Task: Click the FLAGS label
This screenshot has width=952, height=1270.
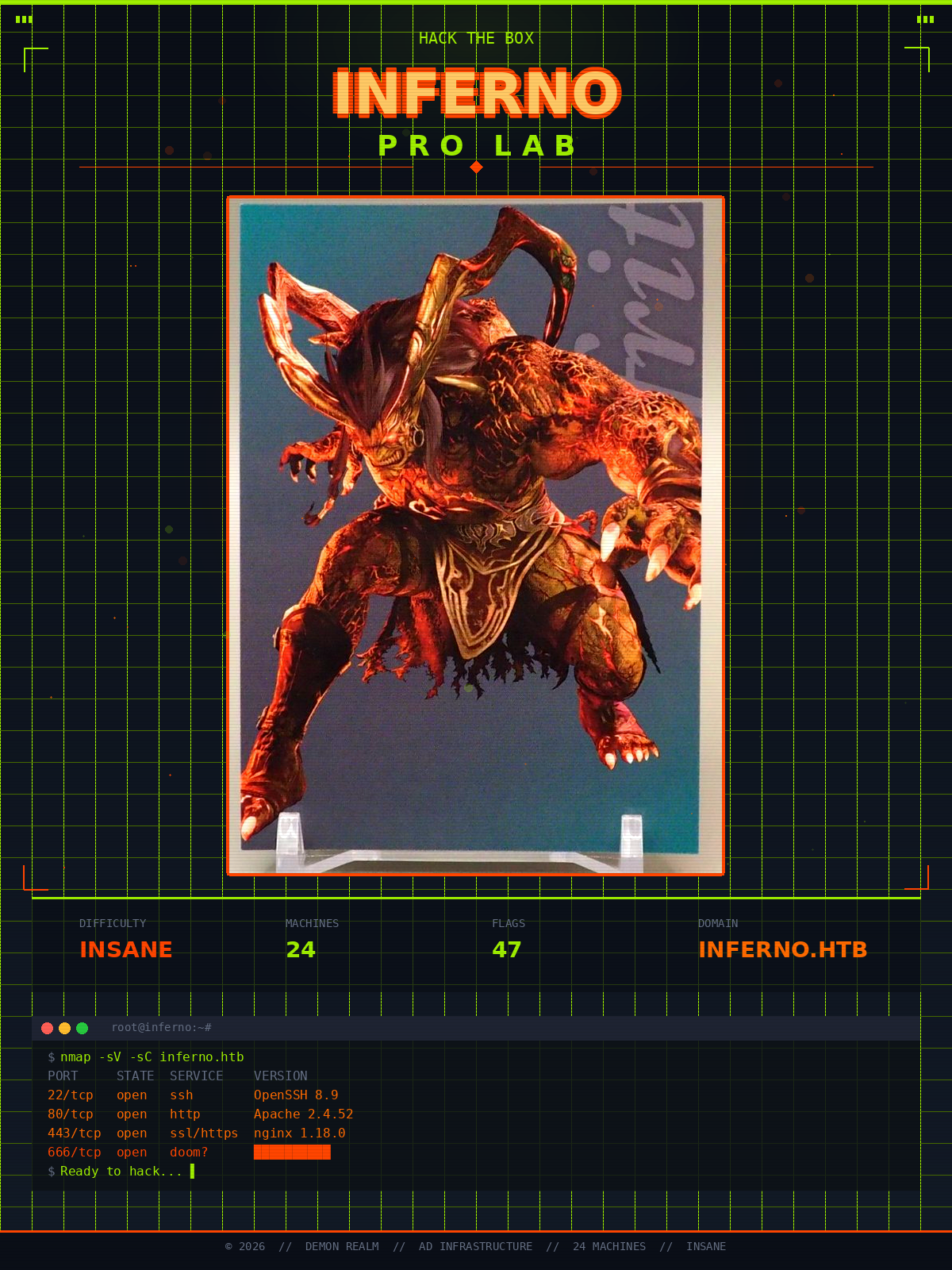Action: (509, 923)
